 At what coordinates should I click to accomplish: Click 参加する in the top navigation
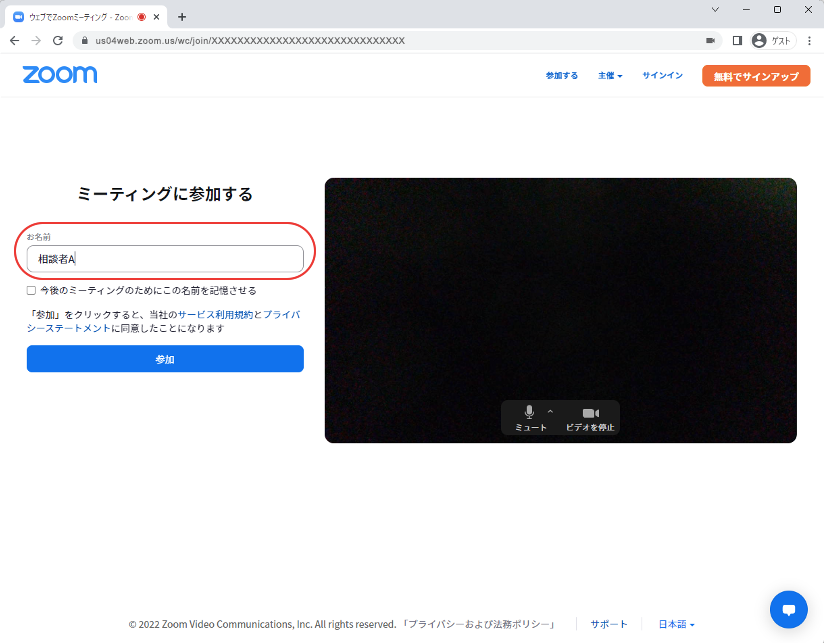(x=562, y=76)
